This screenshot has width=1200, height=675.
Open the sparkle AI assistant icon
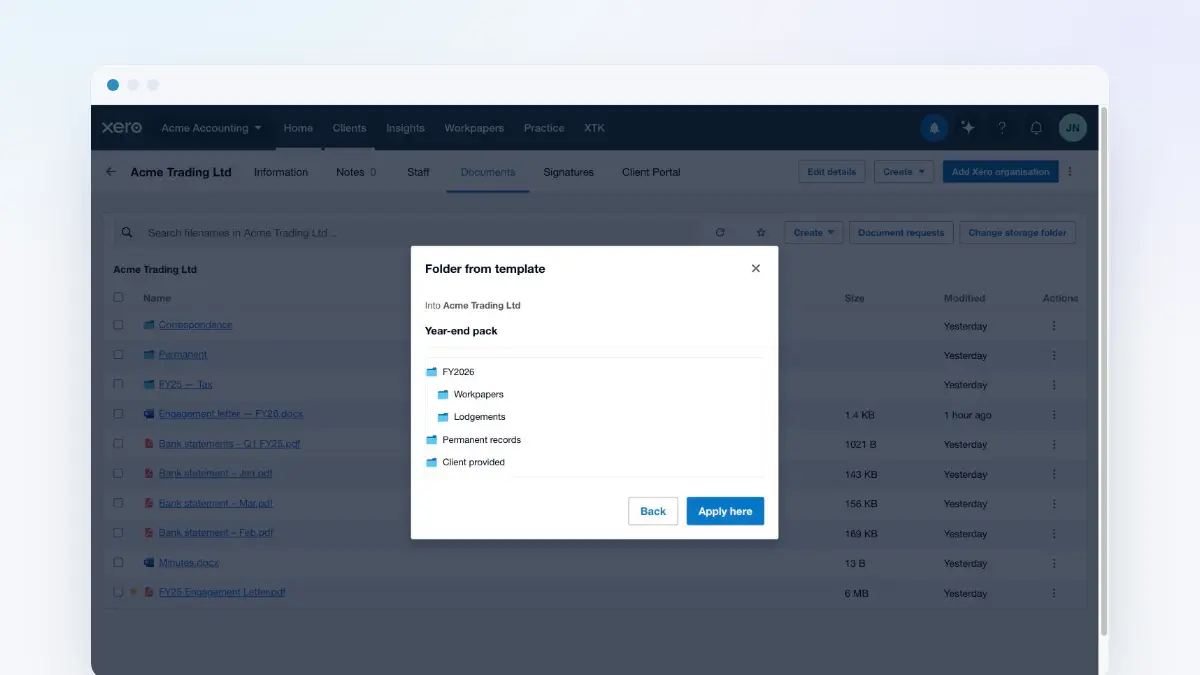[968, 128]
